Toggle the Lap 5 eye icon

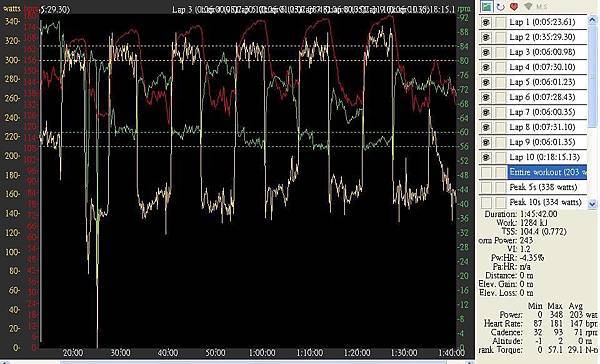click(x=486, y=82)
